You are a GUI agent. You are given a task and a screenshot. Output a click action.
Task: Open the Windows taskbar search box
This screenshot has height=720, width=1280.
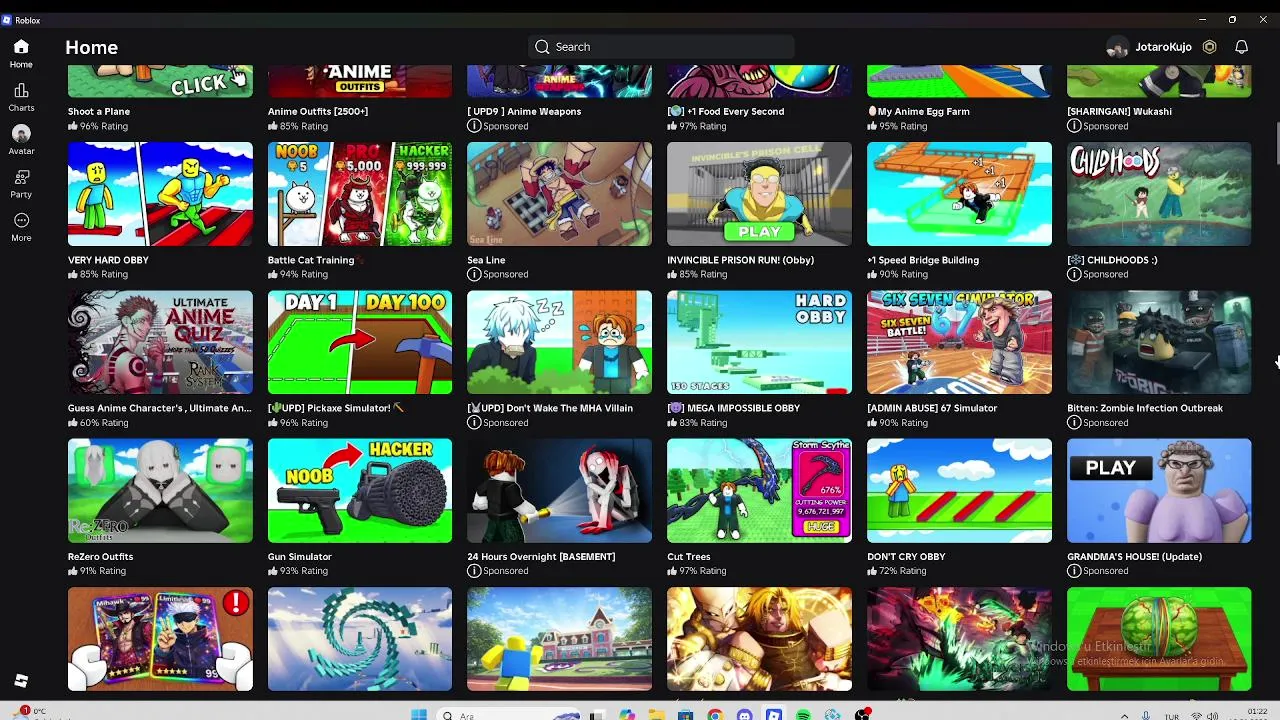tap(510, 715)
